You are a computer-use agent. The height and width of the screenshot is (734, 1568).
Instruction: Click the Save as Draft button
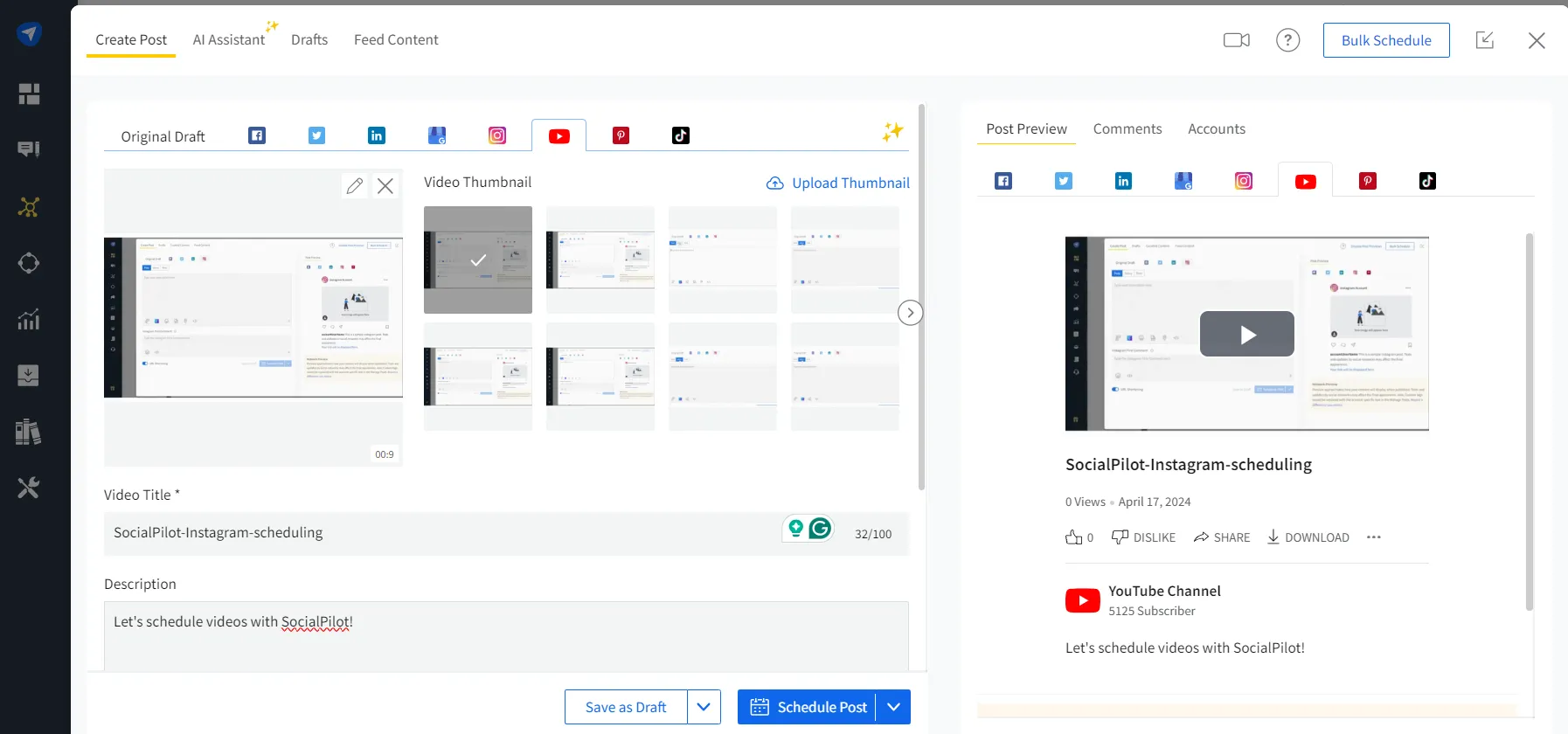click(x=626, y=707)
